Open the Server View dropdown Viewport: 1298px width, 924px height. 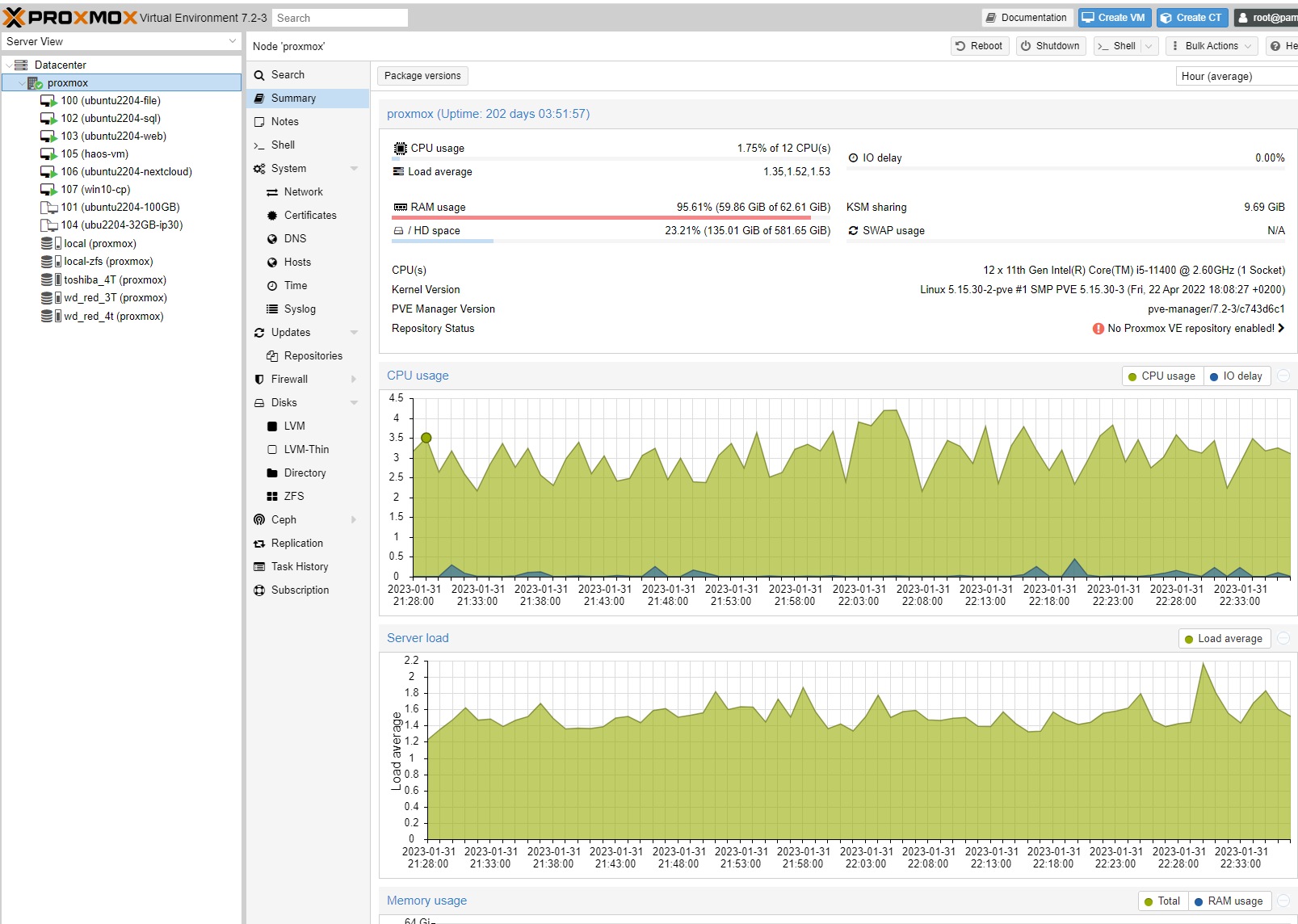(x=233, y=41)
